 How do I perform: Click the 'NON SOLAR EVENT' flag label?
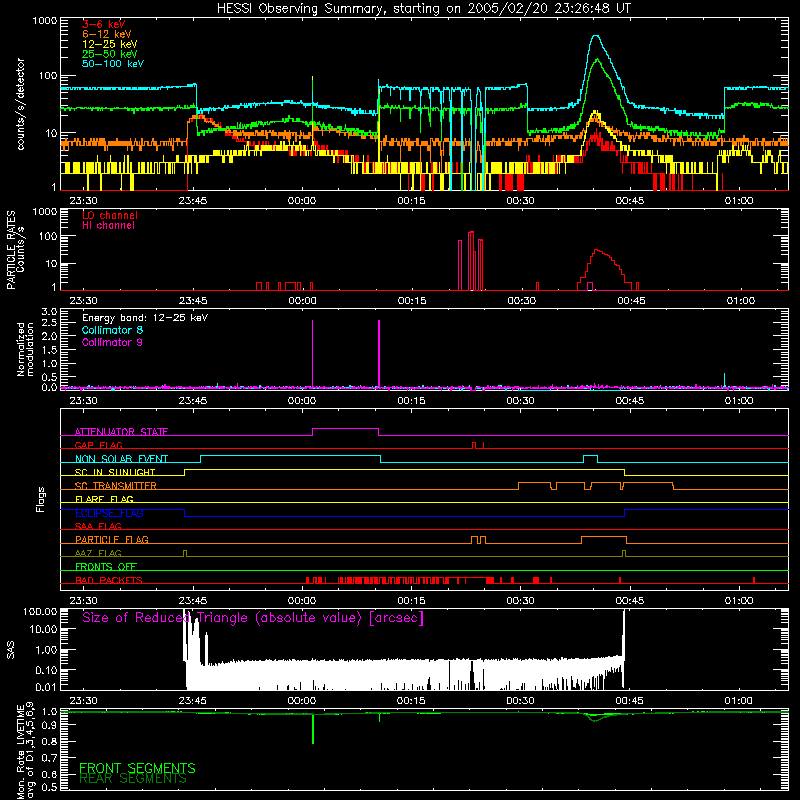(x=121, y=459)
